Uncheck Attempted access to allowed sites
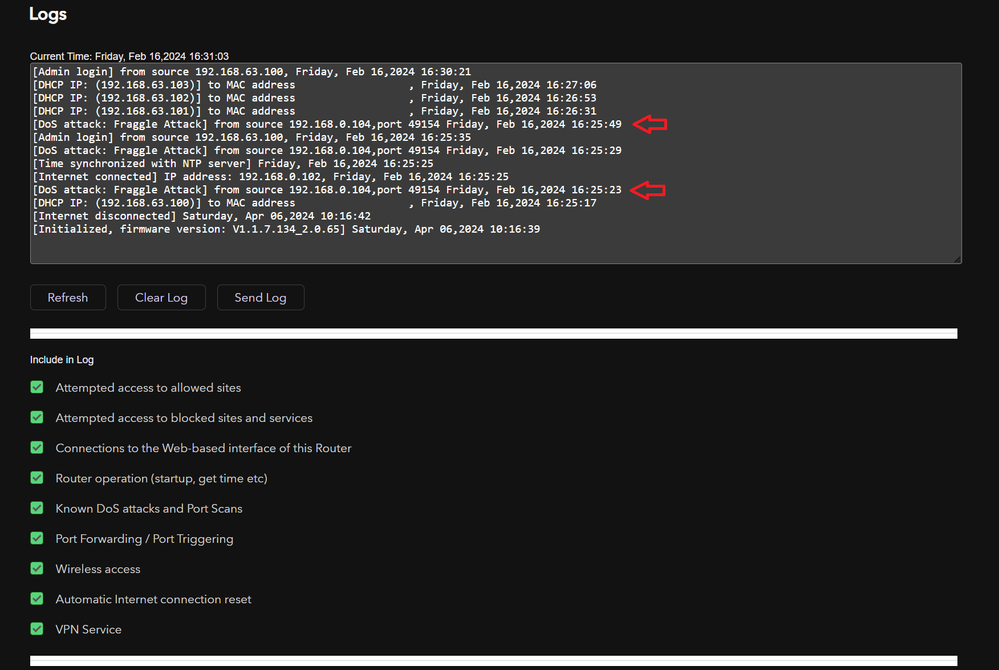The width and height of the screenshot is (999, 670). pyautogui.click(x=37, y=387)
